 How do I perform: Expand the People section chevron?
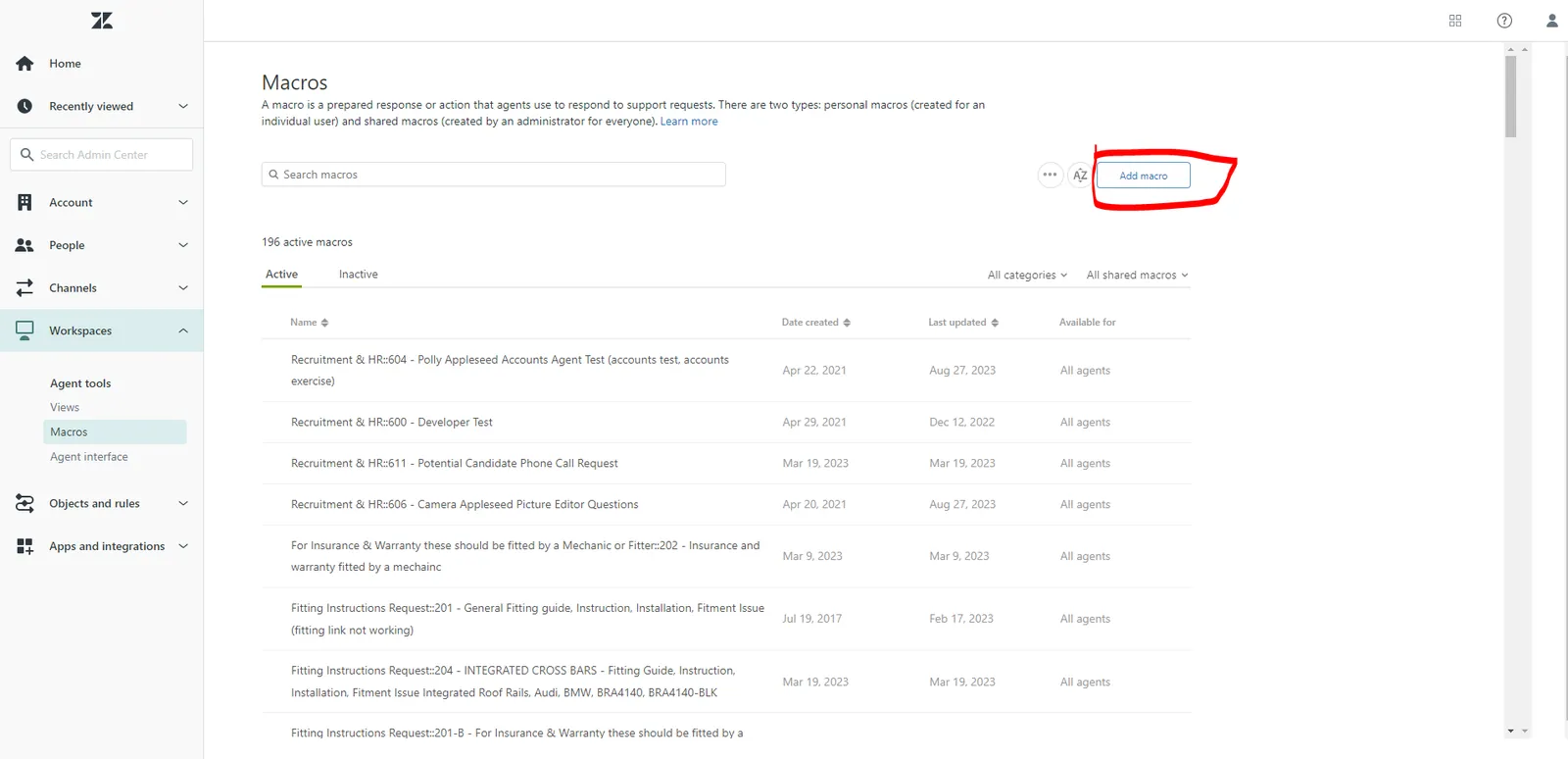coord(183,245)
